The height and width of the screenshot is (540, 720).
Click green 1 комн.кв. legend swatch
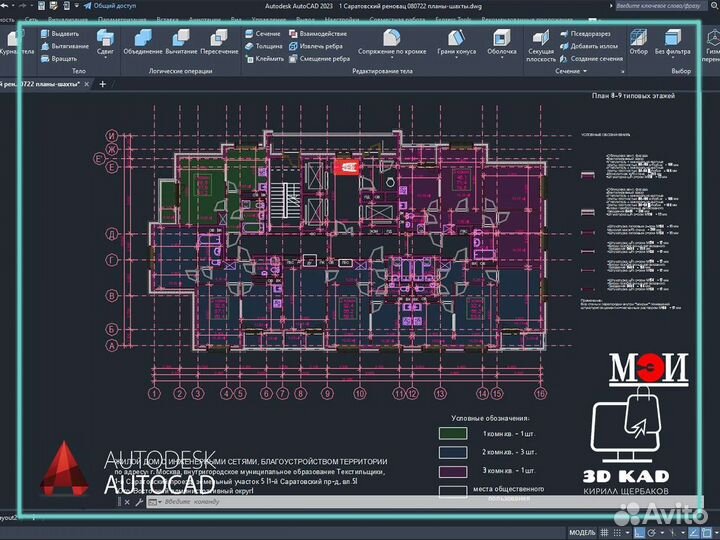click(453, 433)
